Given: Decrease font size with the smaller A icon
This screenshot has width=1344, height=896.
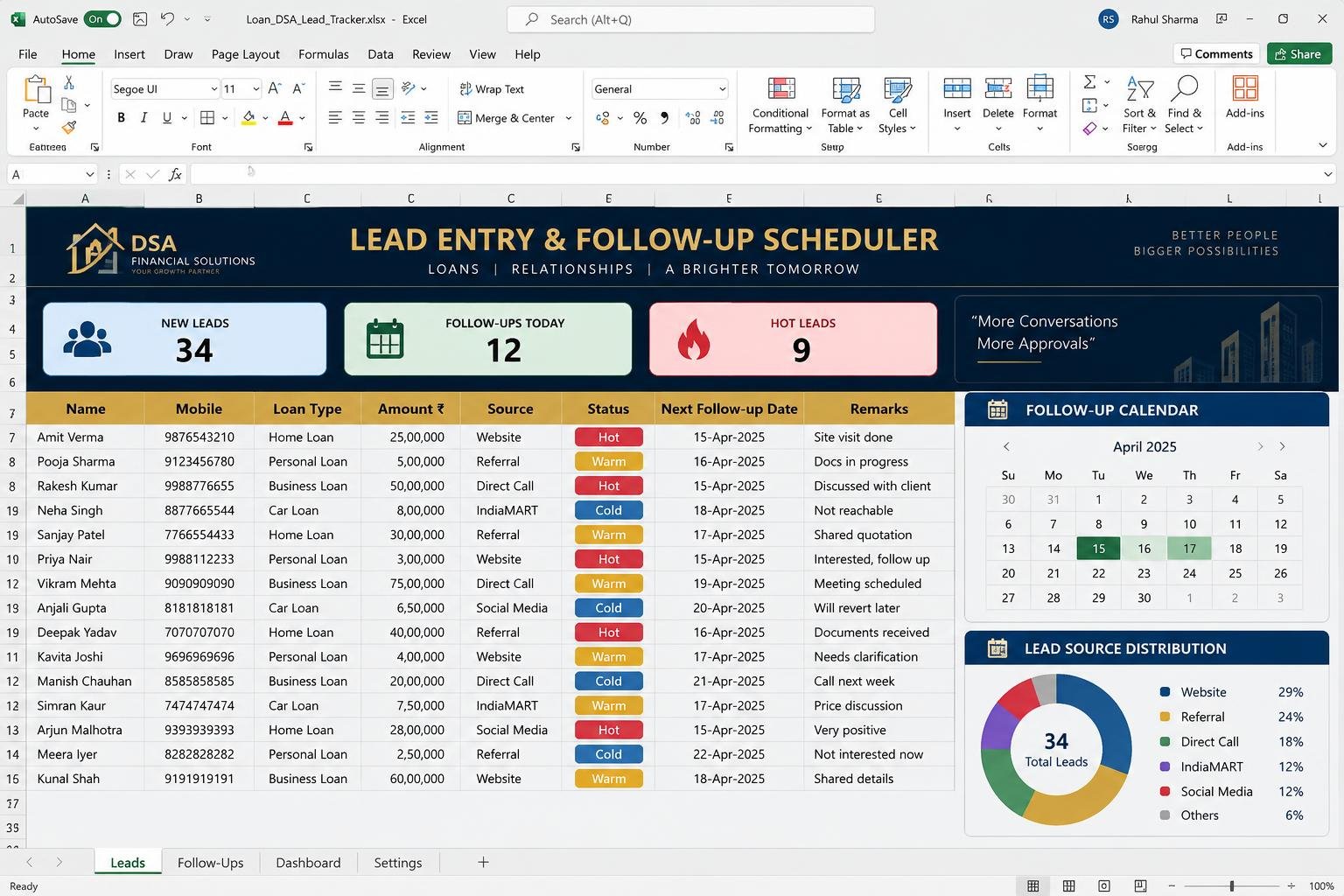Looking at the screenshot, I should point(298,88).
